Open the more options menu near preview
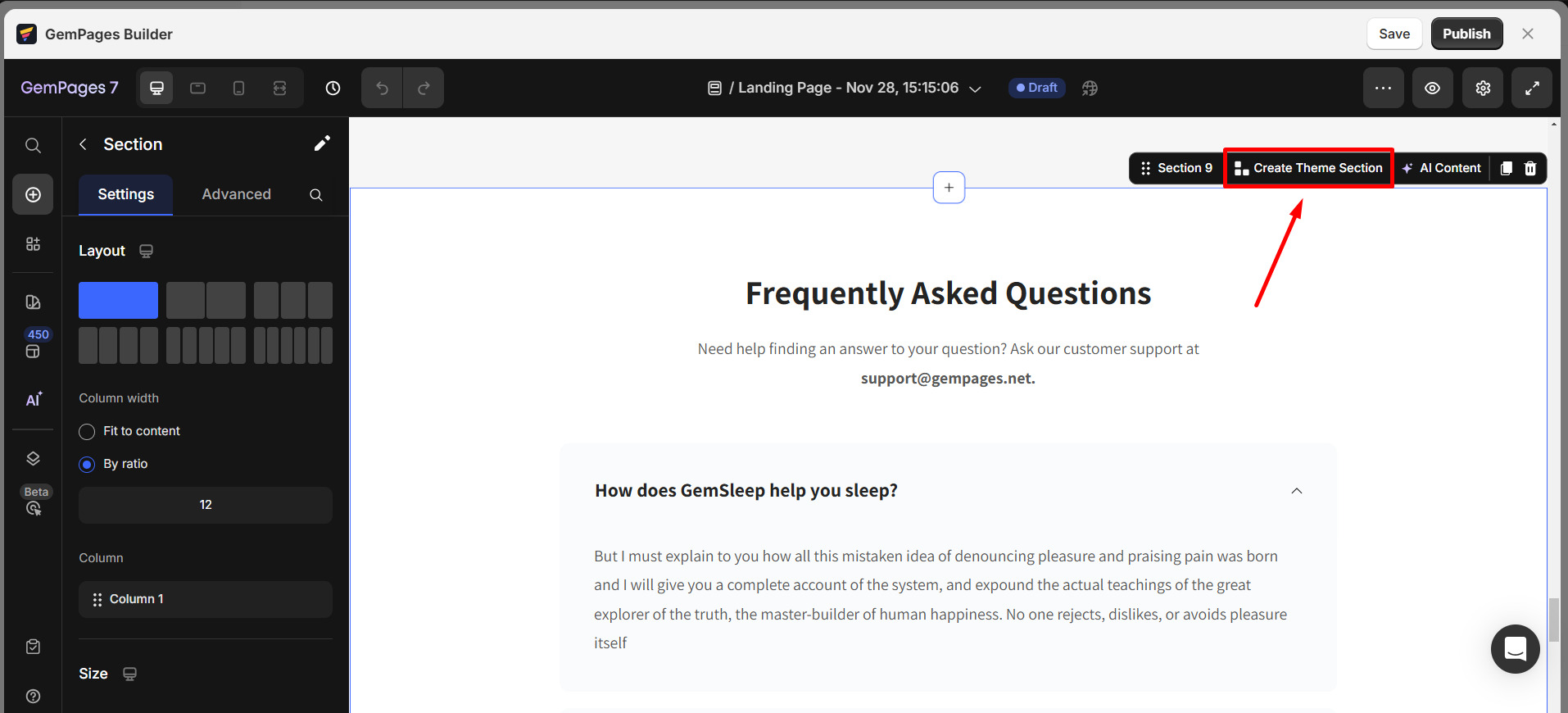 [x=1384, y=88]
